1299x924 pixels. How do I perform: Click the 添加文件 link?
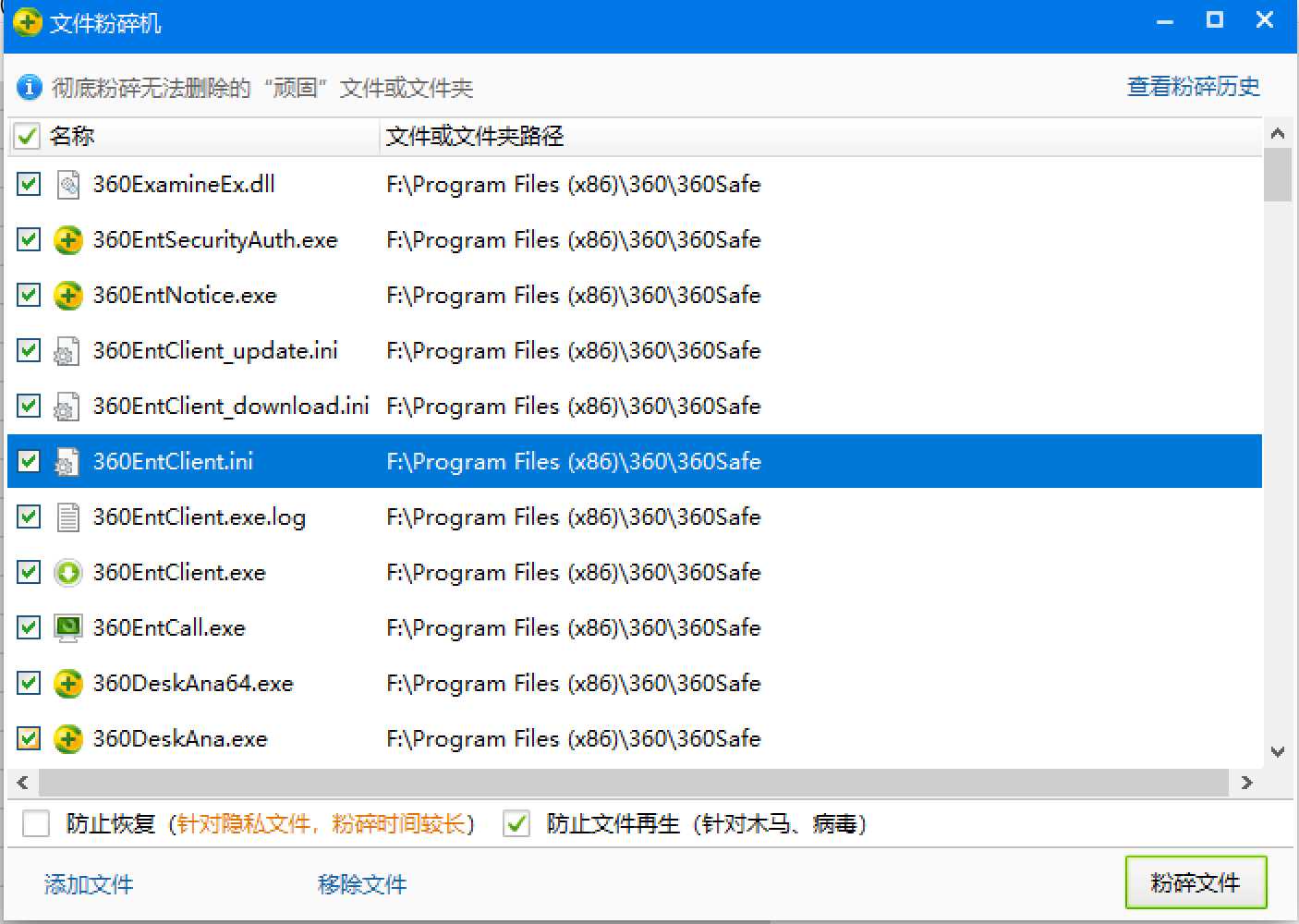point(89,884)
